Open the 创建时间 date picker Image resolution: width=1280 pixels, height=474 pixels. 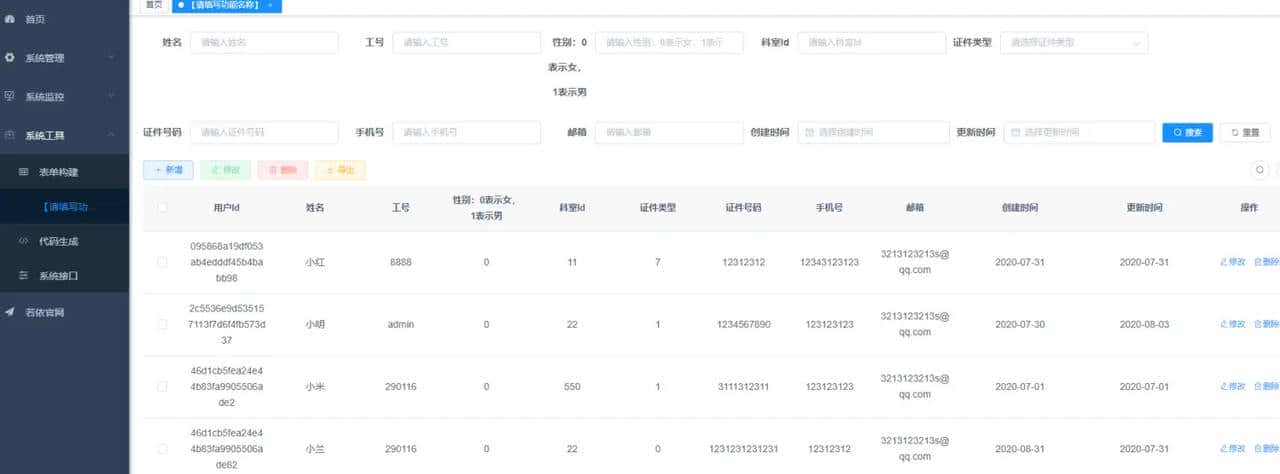pos(873,132)
